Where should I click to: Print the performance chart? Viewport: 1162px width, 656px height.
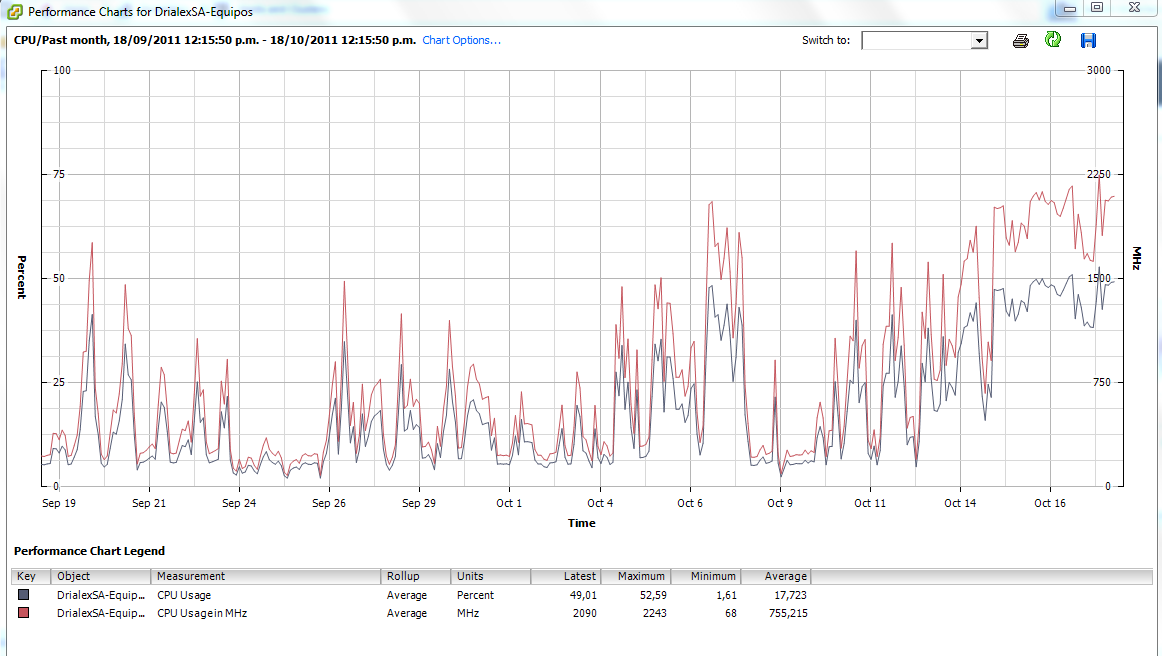[1020, 41]
